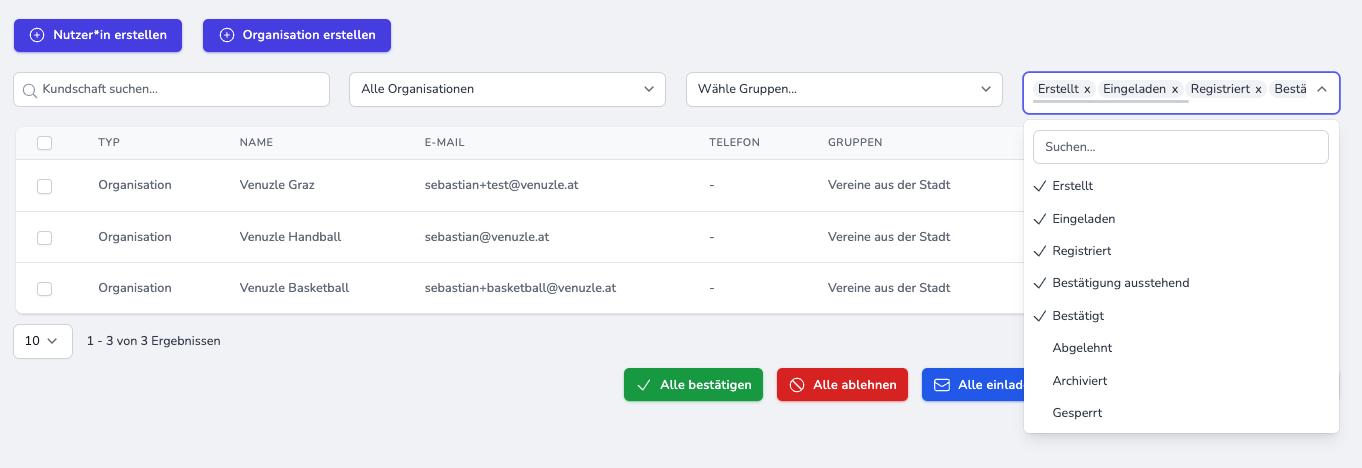Click the magnifier icon in customer search

click(x=30, y=90)
